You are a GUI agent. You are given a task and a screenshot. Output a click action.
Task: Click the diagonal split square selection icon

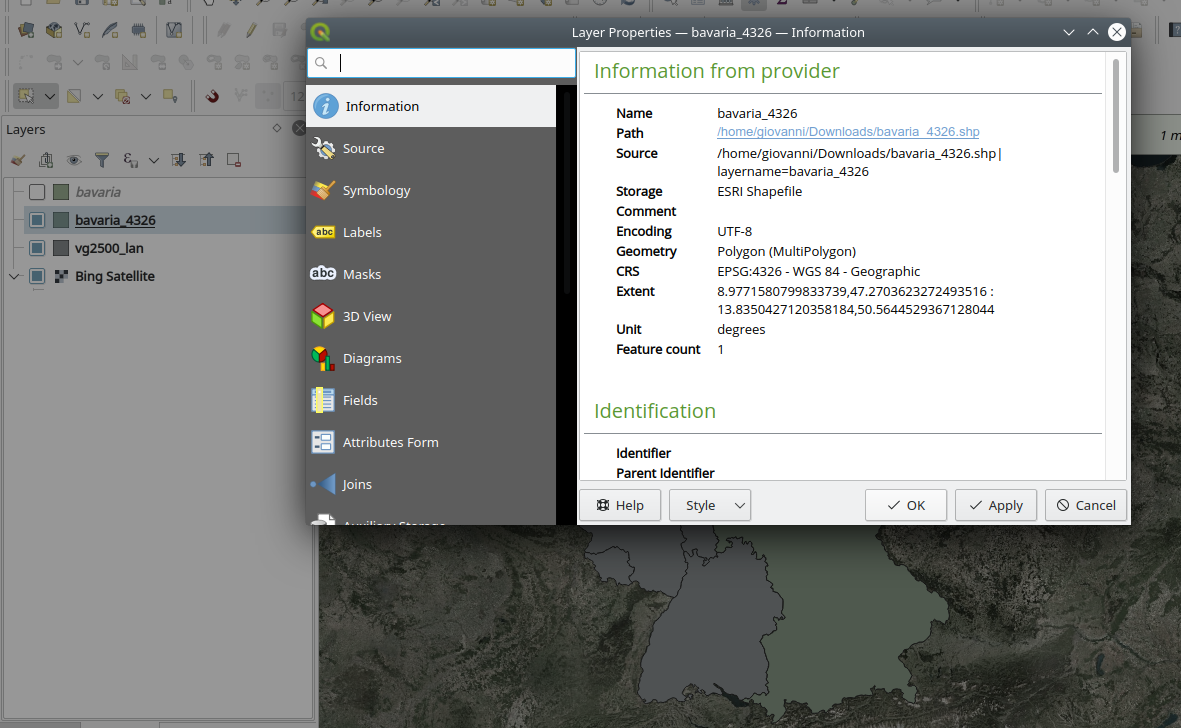point(74,96)
